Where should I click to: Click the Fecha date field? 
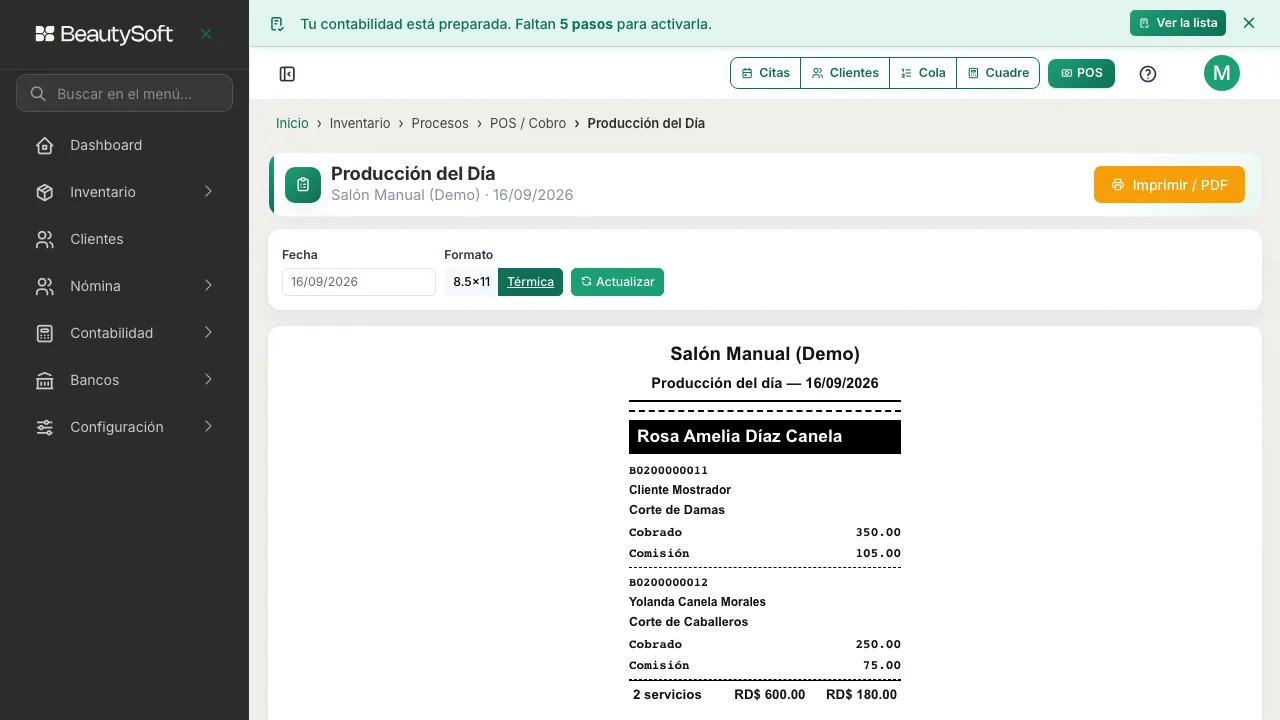point(359,282)
